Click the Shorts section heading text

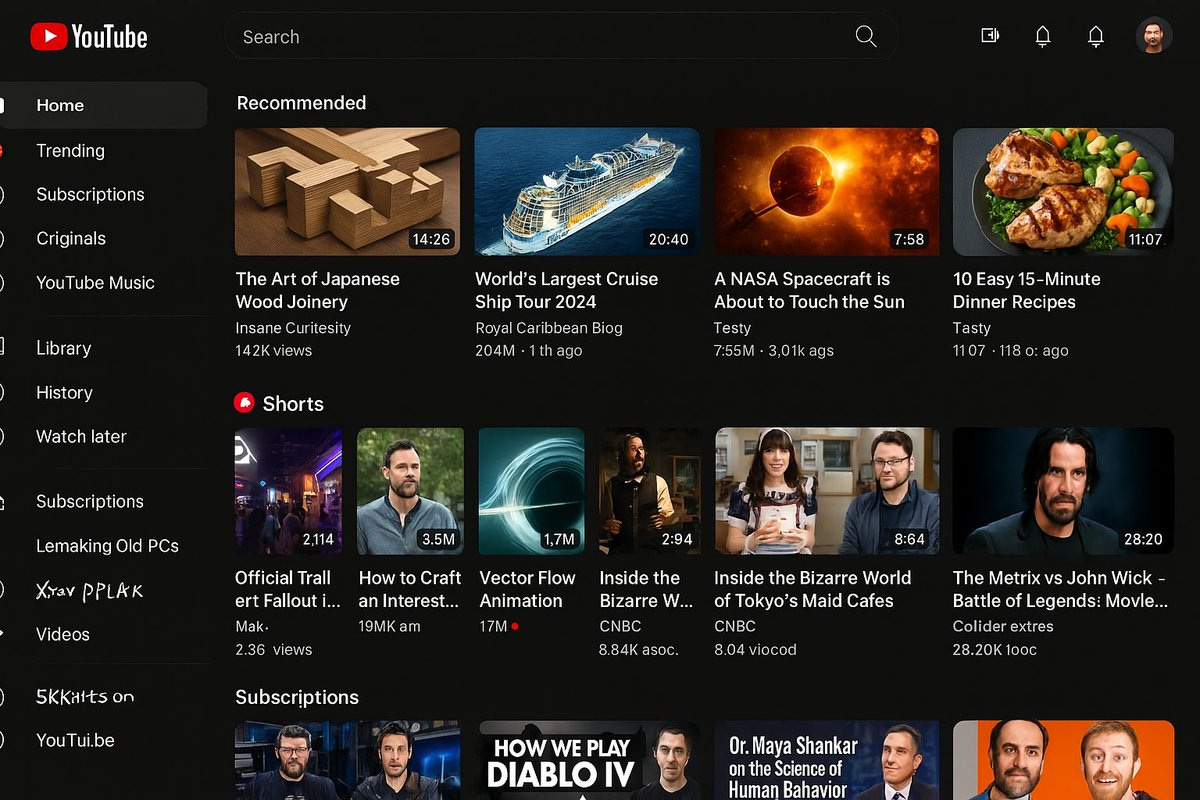(x=293, y=404)
